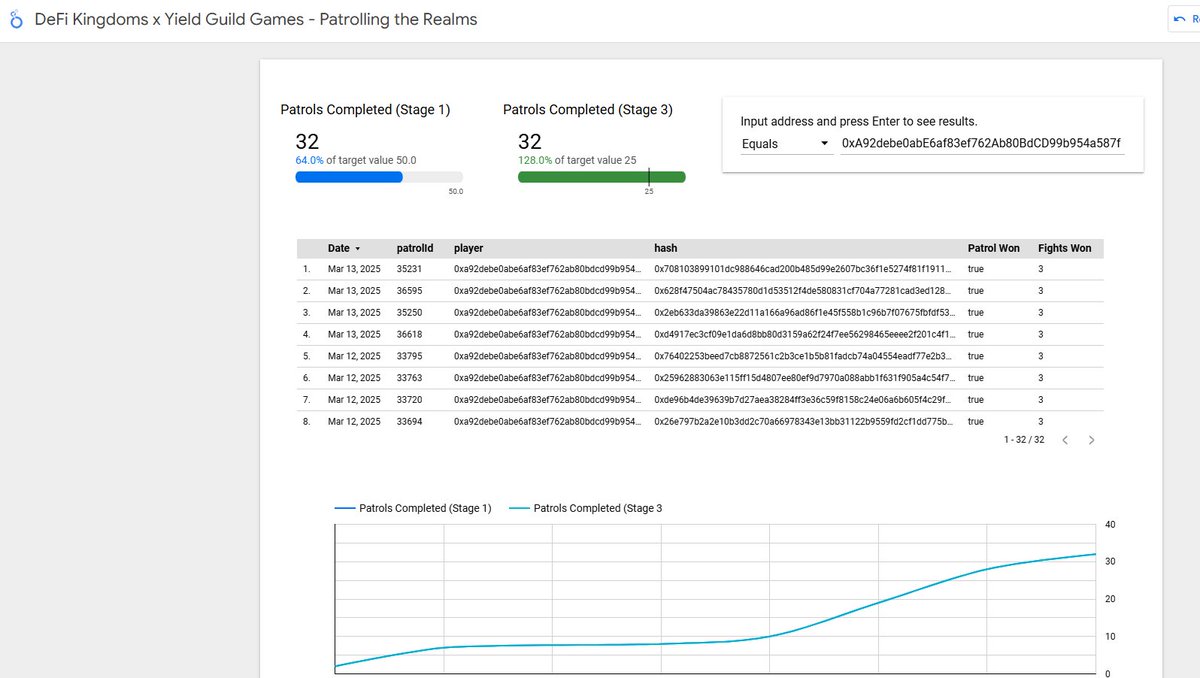The image size is (1200, 678).
Task: Click patrolId 33694 cell
Action: [x=409, y=422]
